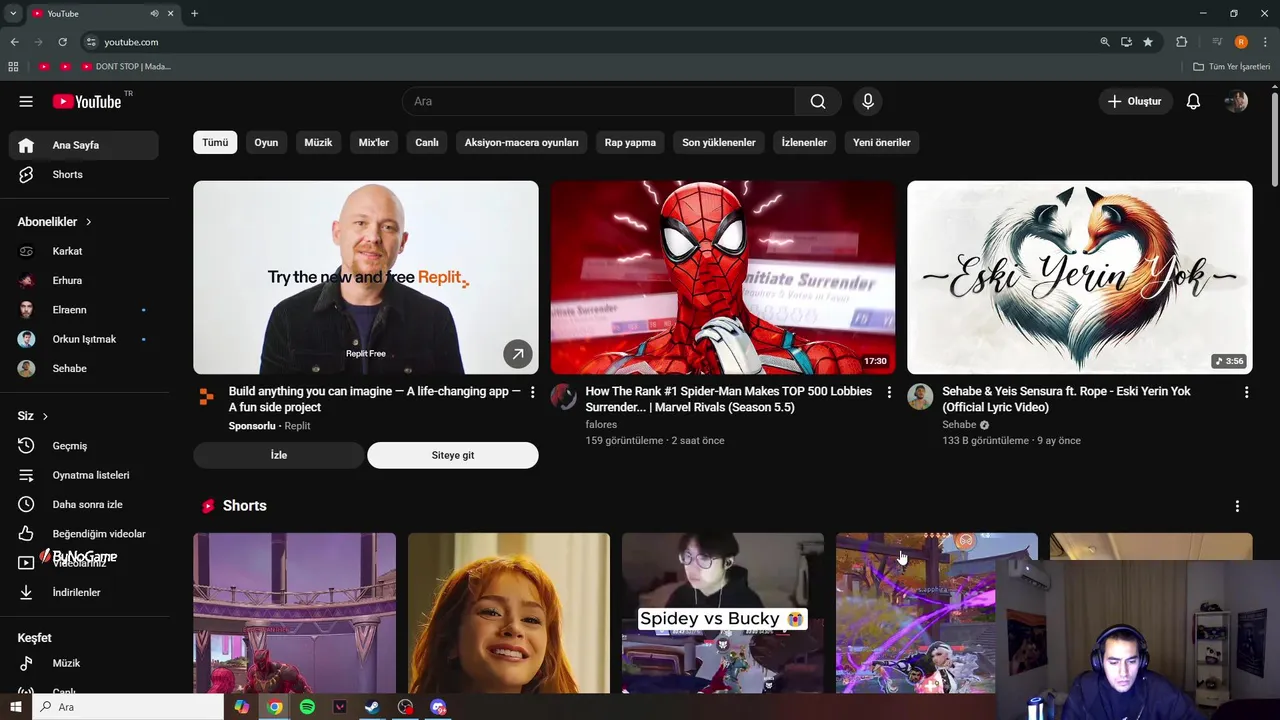Open Discord from the taskbar
This screenshot has height=720, width=1280.
438,707
